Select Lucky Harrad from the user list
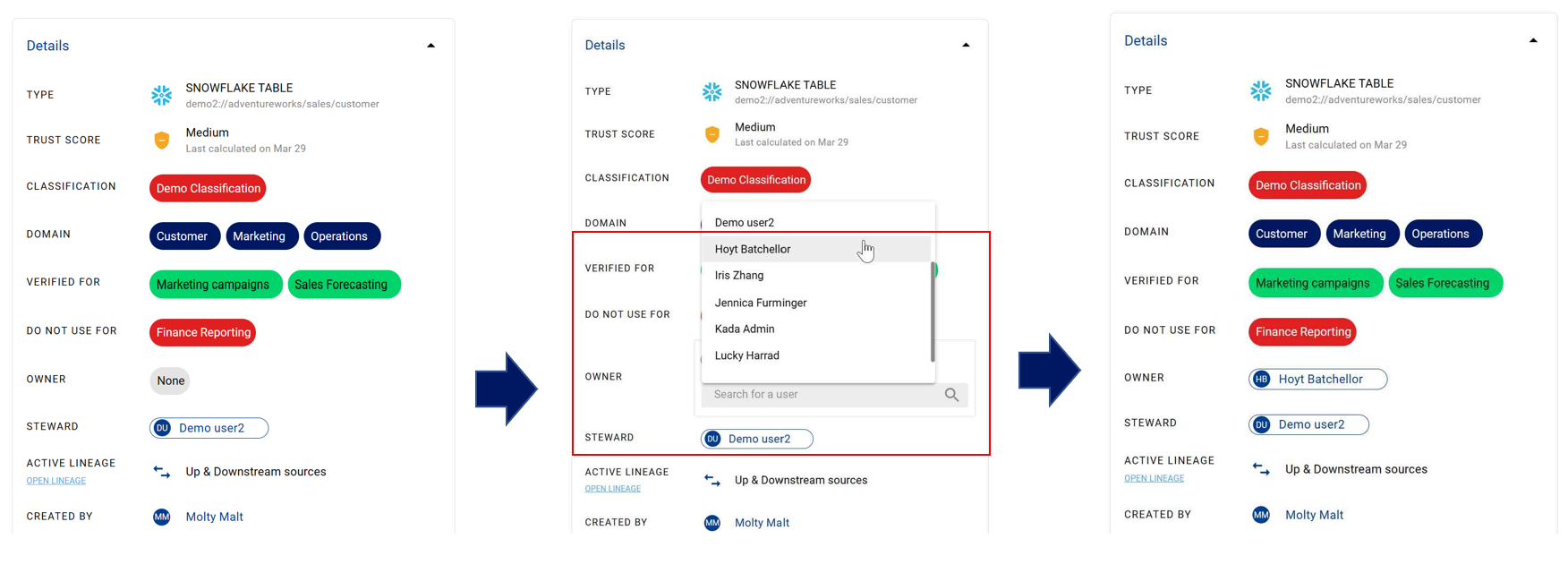This screenshot has width=1568, height=573. (747, 355)
